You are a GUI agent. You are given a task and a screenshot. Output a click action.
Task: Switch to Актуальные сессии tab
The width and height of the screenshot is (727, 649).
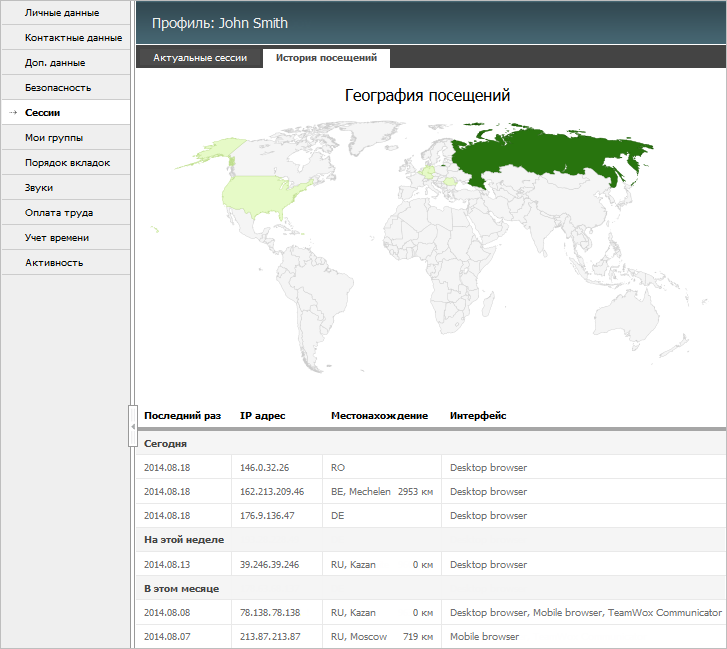(x=200, y=58)
